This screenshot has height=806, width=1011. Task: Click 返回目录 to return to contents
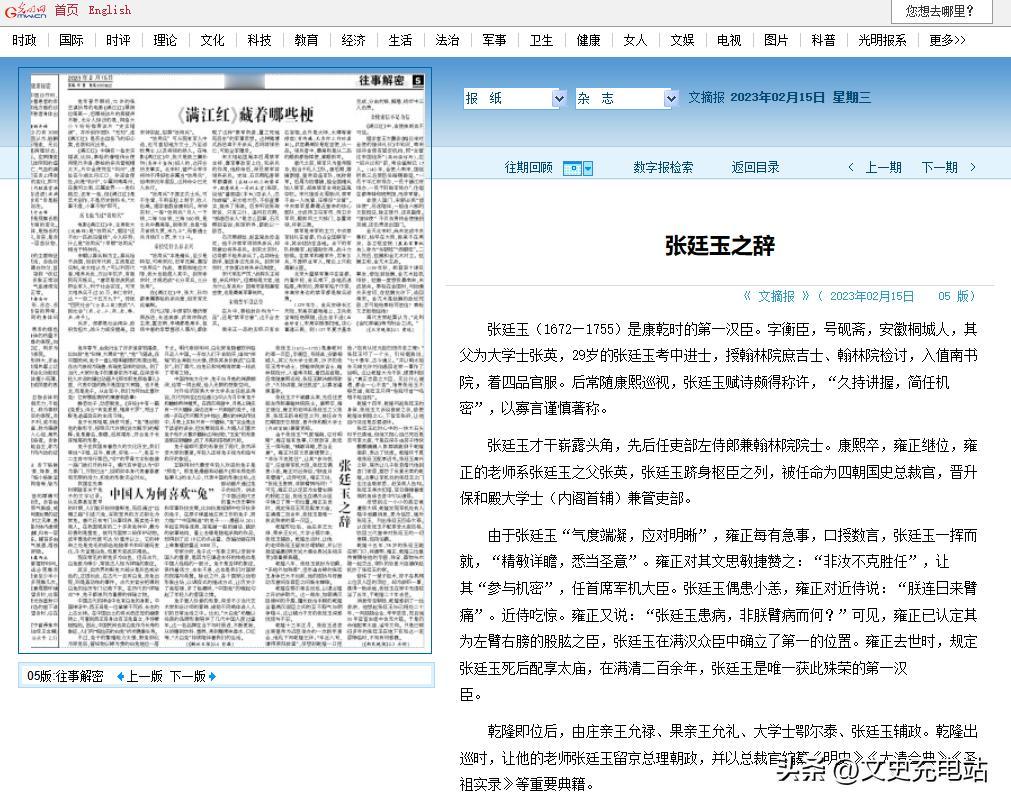(755, 168)
